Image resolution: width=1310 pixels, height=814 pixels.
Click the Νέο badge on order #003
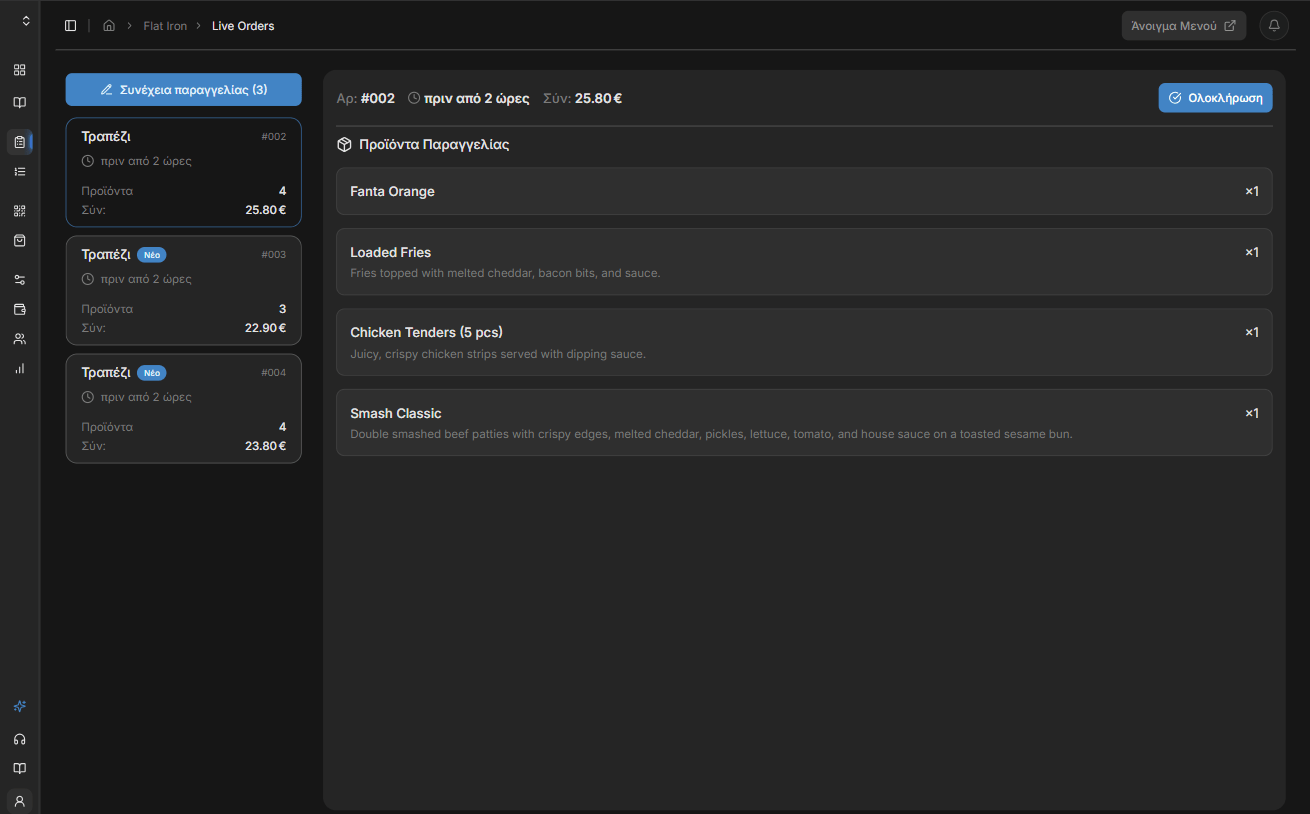pos(152,255)
